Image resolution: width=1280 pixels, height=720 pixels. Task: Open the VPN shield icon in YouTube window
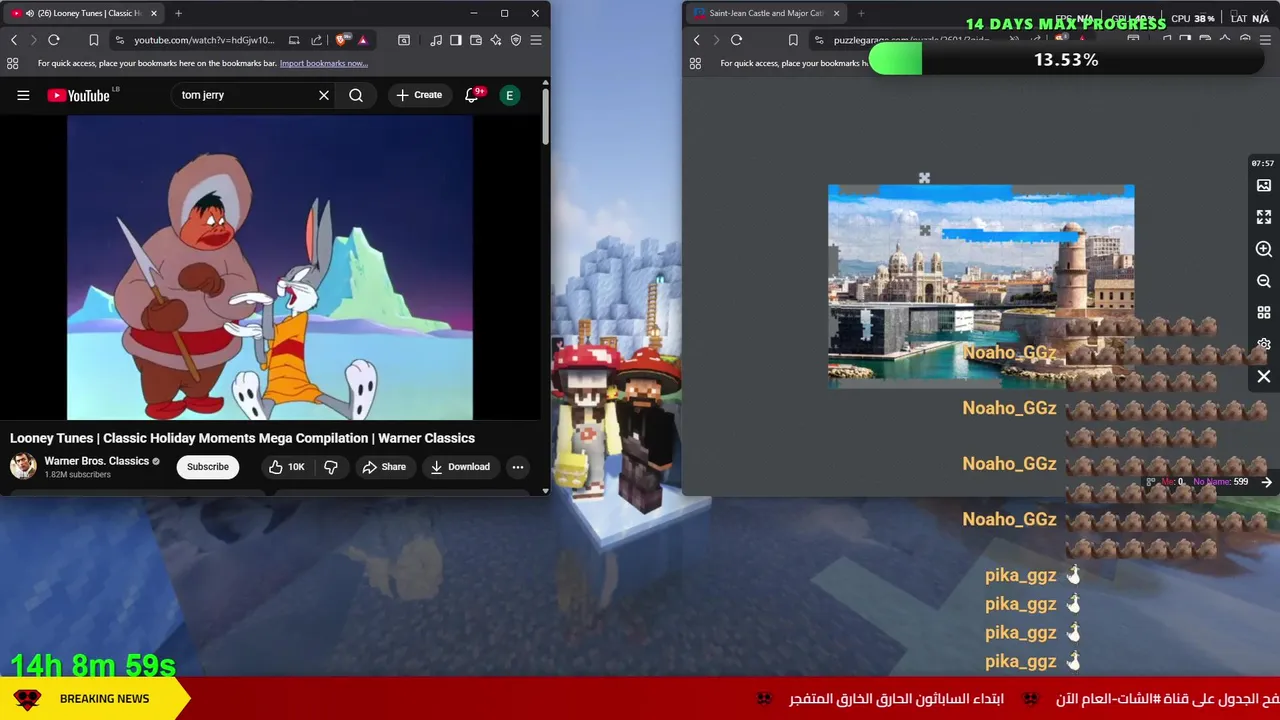[516, 40]
